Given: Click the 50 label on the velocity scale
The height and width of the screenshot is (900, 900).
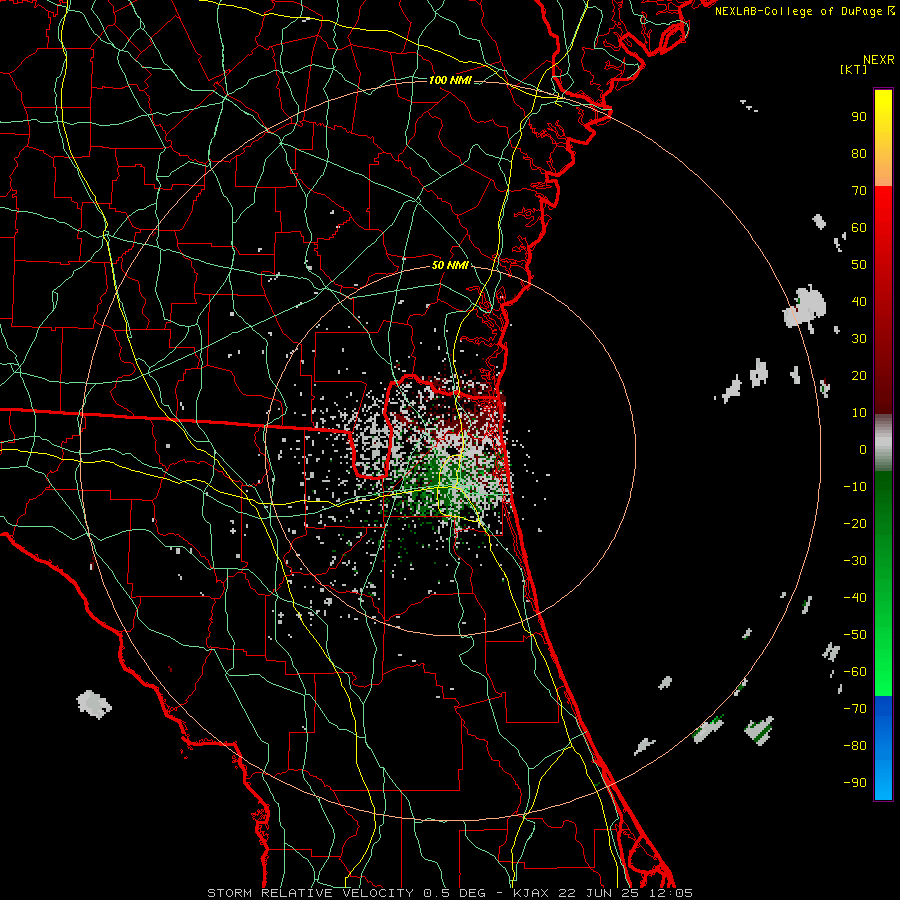Looking at the screenshot, I should (859, 265).
